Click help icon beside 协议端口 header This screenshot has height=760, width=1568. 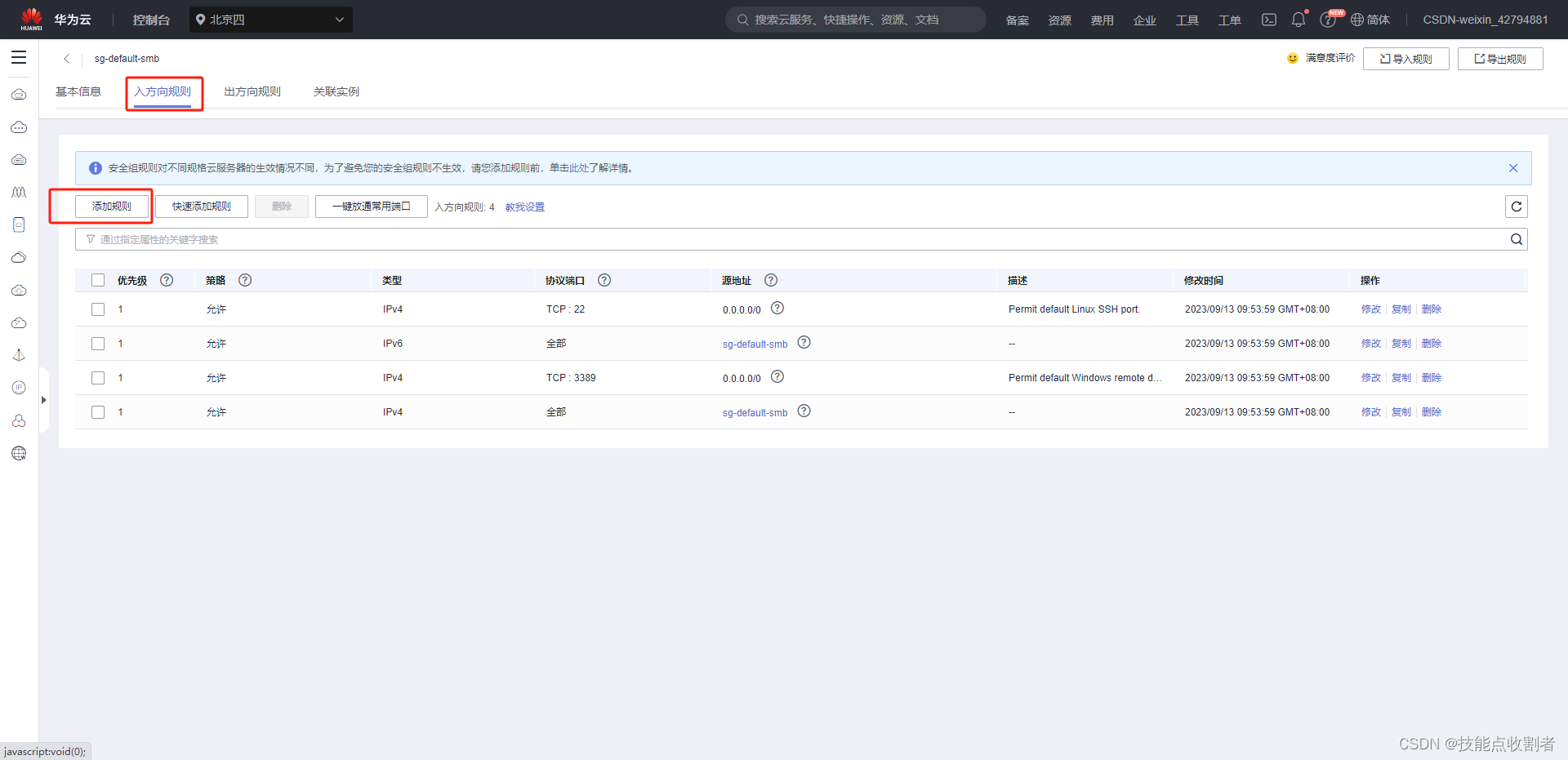click(604, 280)
